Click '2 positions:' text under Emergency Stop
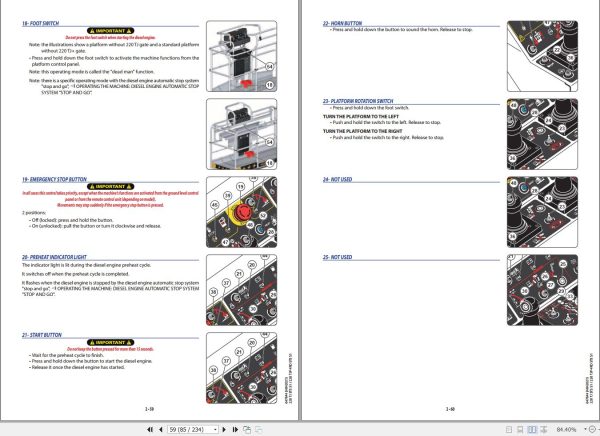600x436 pixels. [34, 212]
